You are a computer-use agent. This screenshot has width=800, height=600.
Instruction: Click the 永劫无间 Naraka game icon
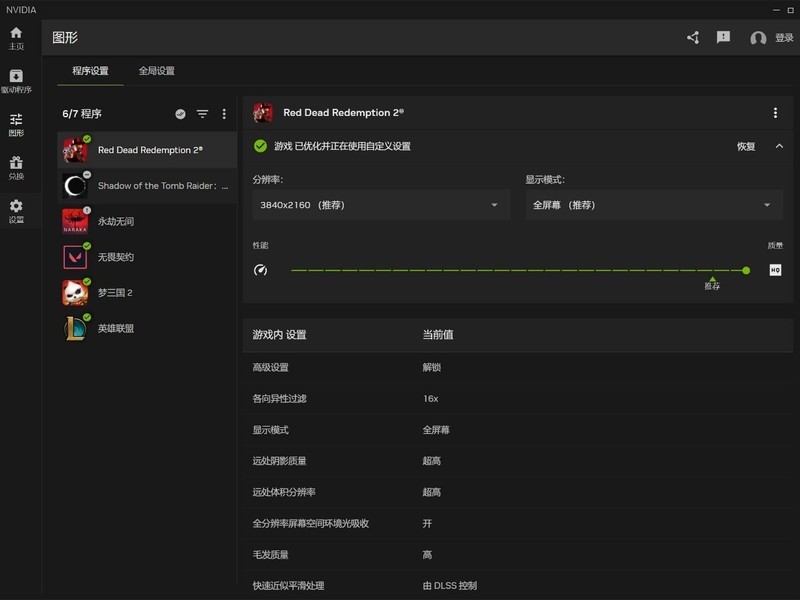(75, 221)
